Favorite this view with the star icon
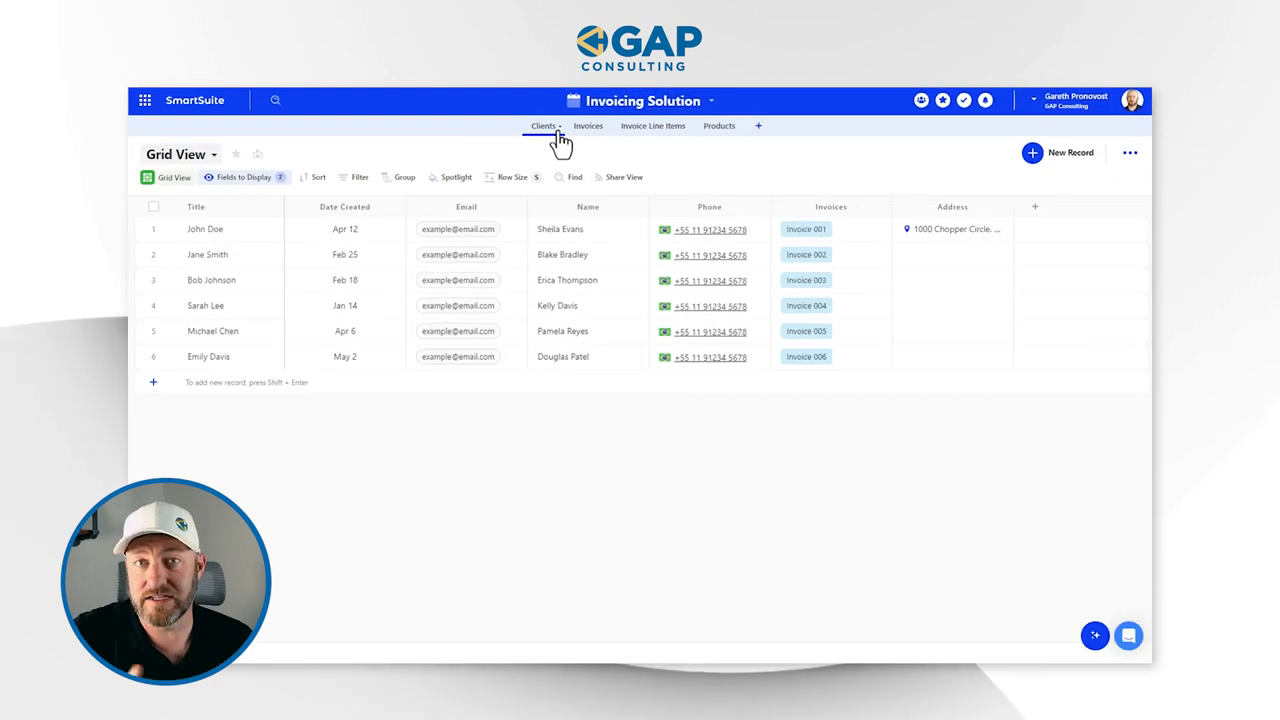The image size is (1280, 720). pyautogui.click(x=236, y=154)
